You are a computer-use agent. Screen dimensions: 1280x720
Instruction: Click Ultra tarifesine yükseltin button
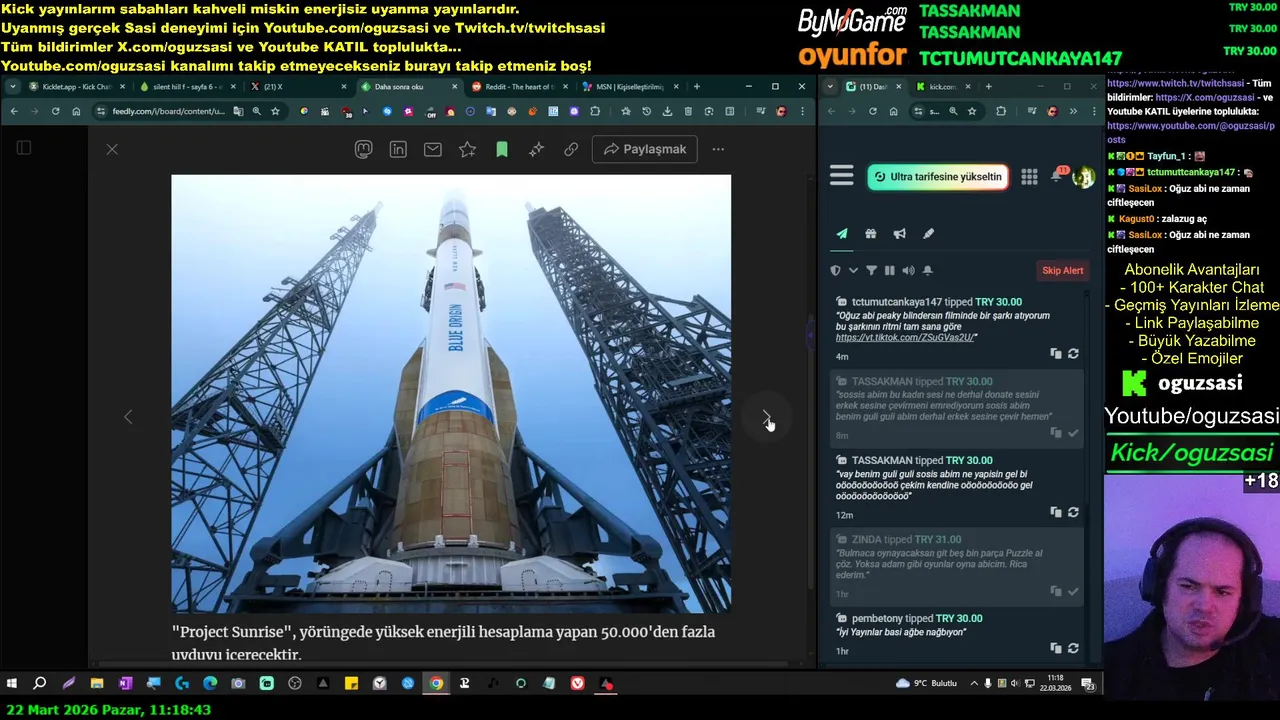938,177
